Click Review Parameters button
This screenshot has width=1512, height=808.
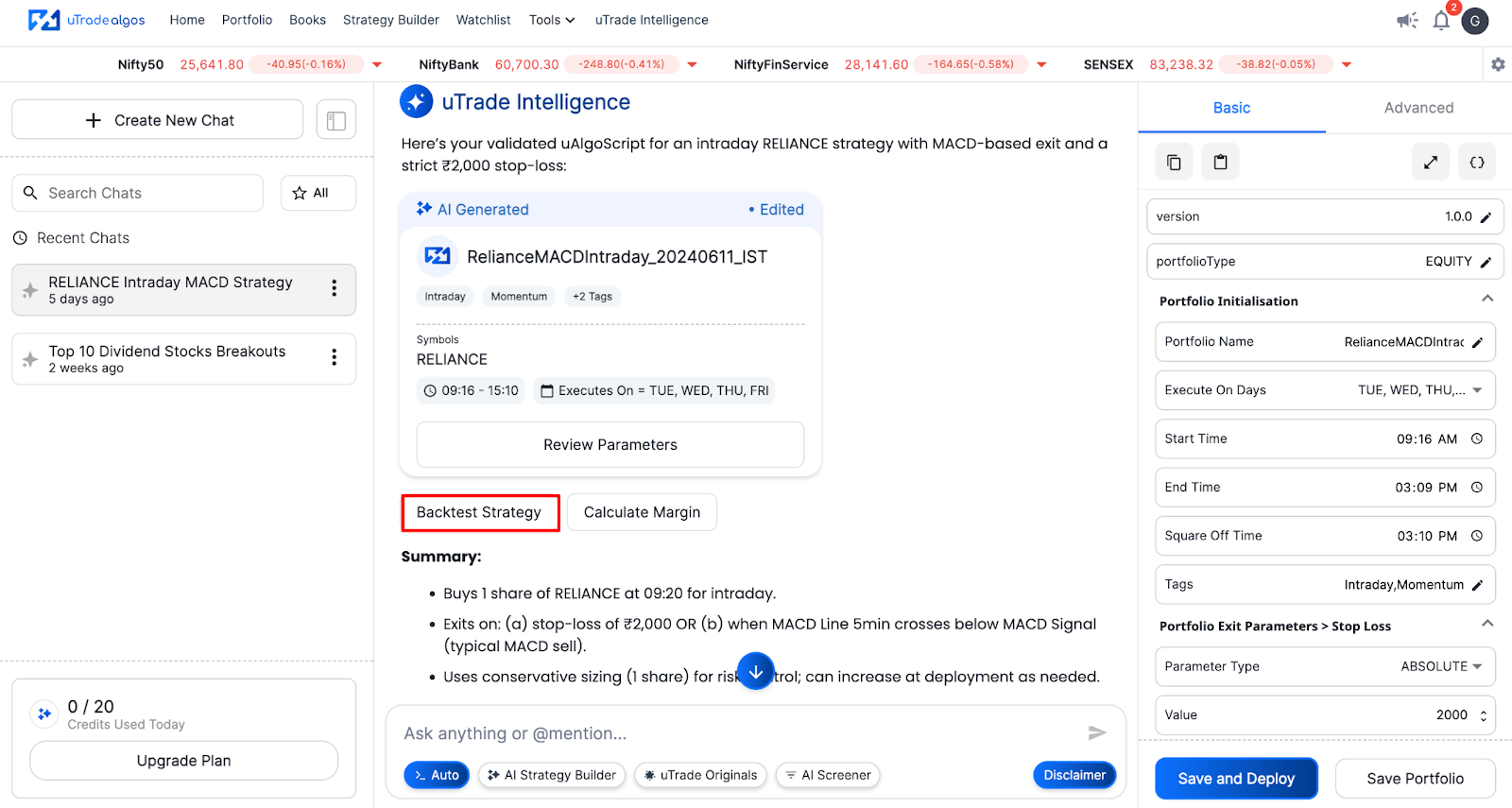click(x=610, y=445)
